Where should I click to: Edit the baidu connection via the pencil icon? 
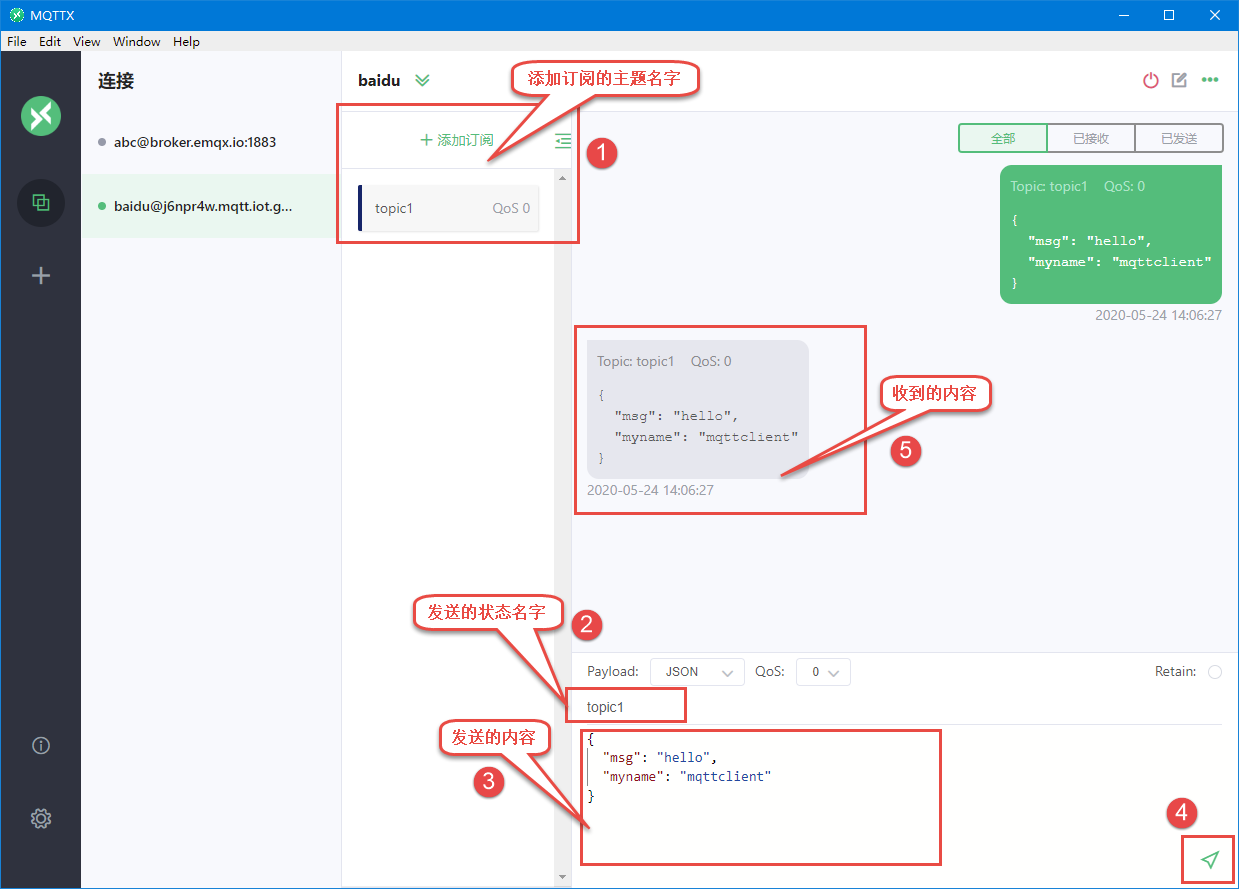[x=1179, y=80]
